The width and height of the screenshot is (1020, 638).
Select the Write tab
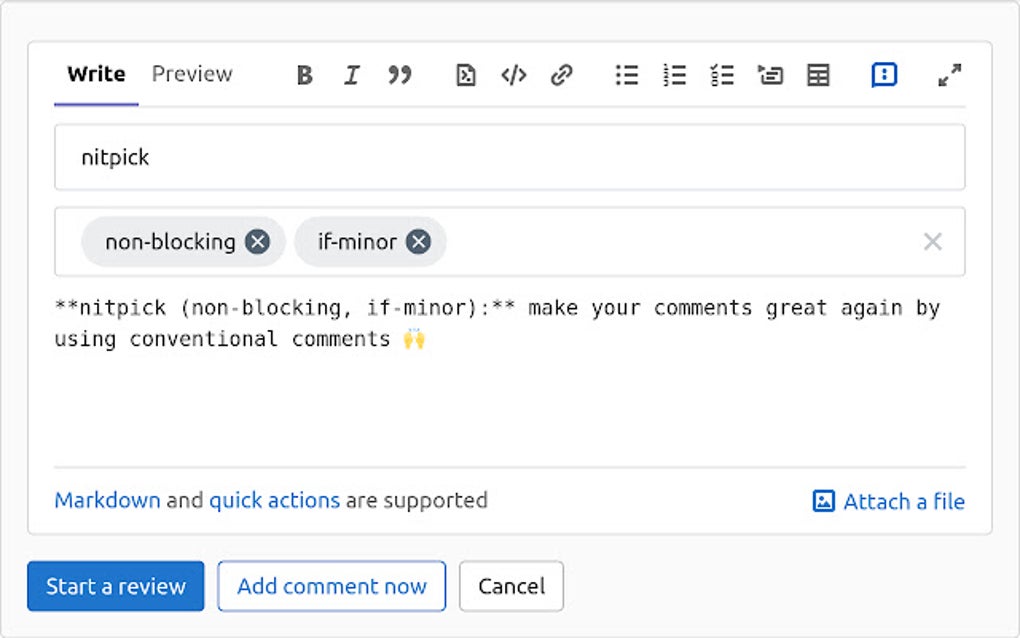click(95, 73)
